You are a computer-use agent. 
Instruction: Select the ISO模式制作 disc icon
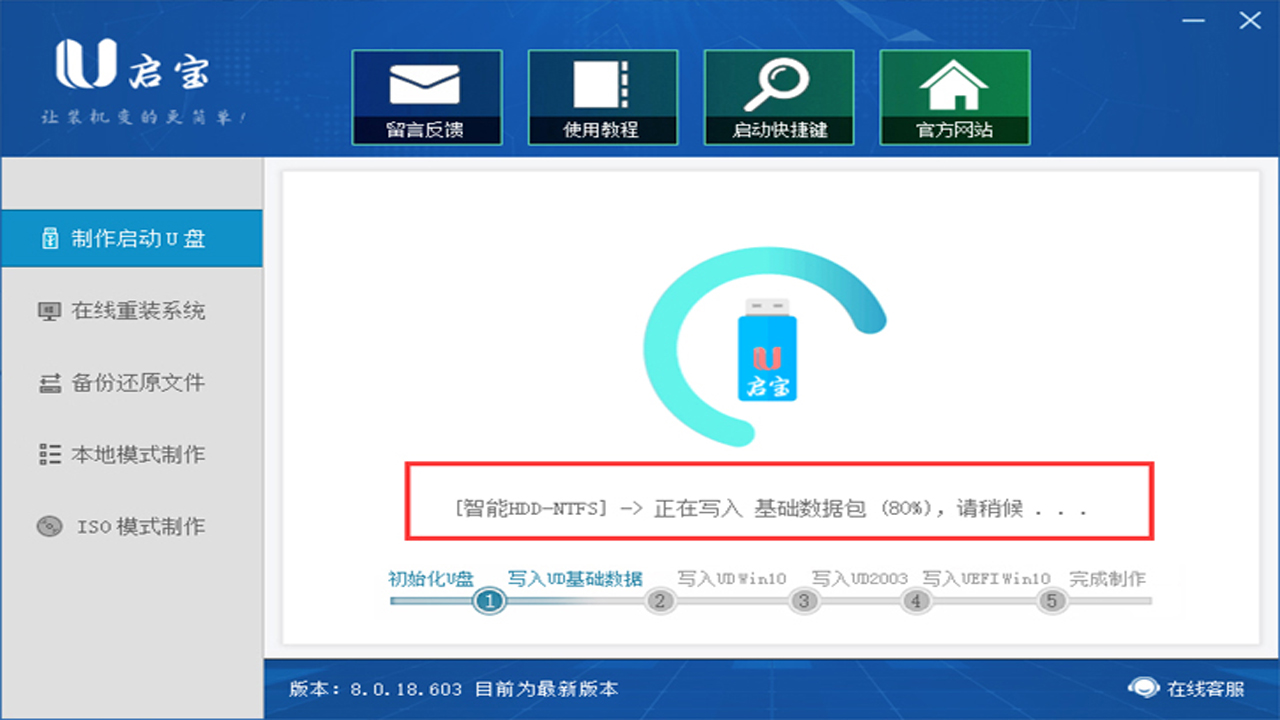[x=49, y=527]
